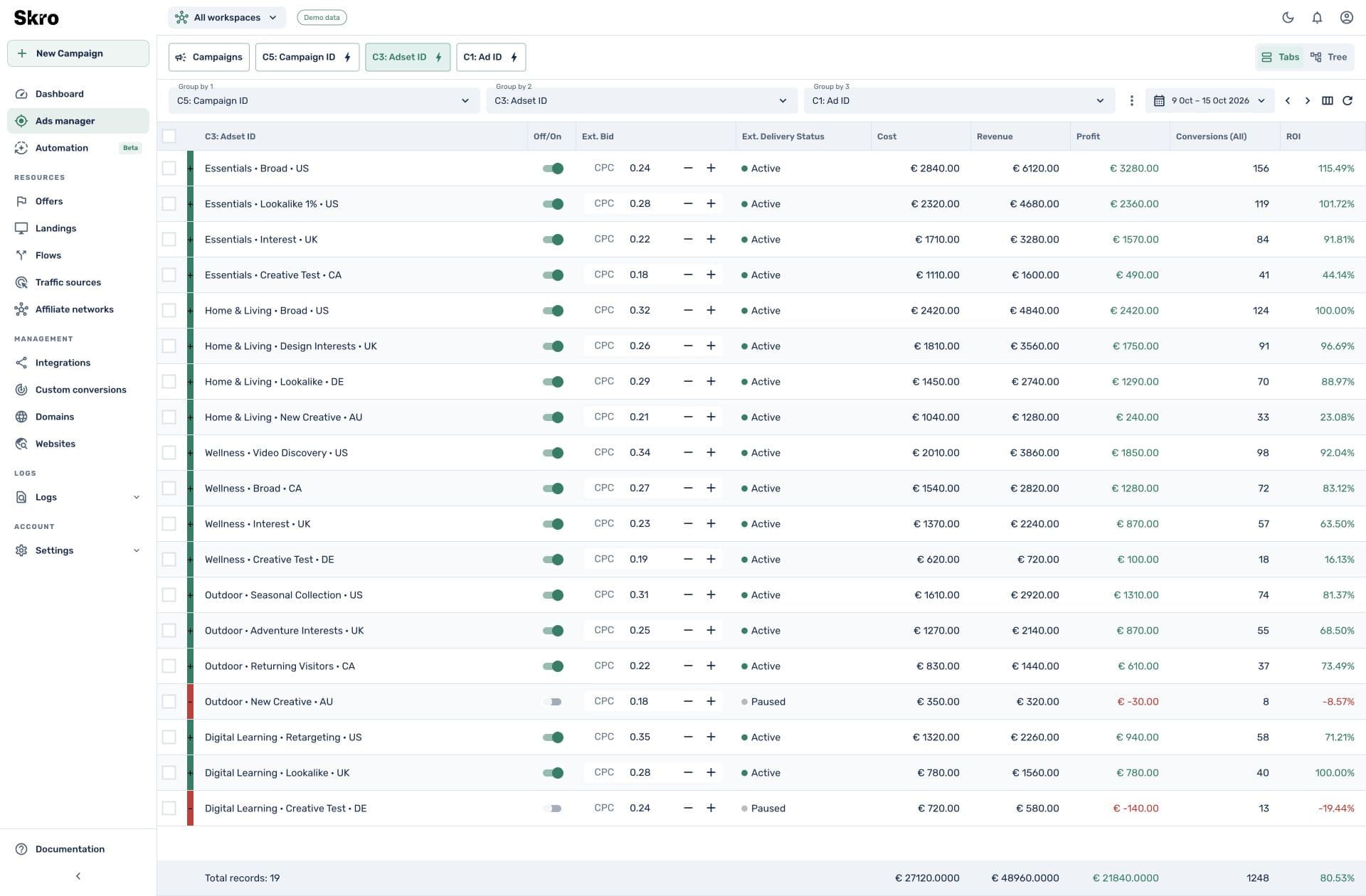Open the Group by 1 dropdown
The height and width of the screenshot is (896, 1366).
click(x=323, y=101)
